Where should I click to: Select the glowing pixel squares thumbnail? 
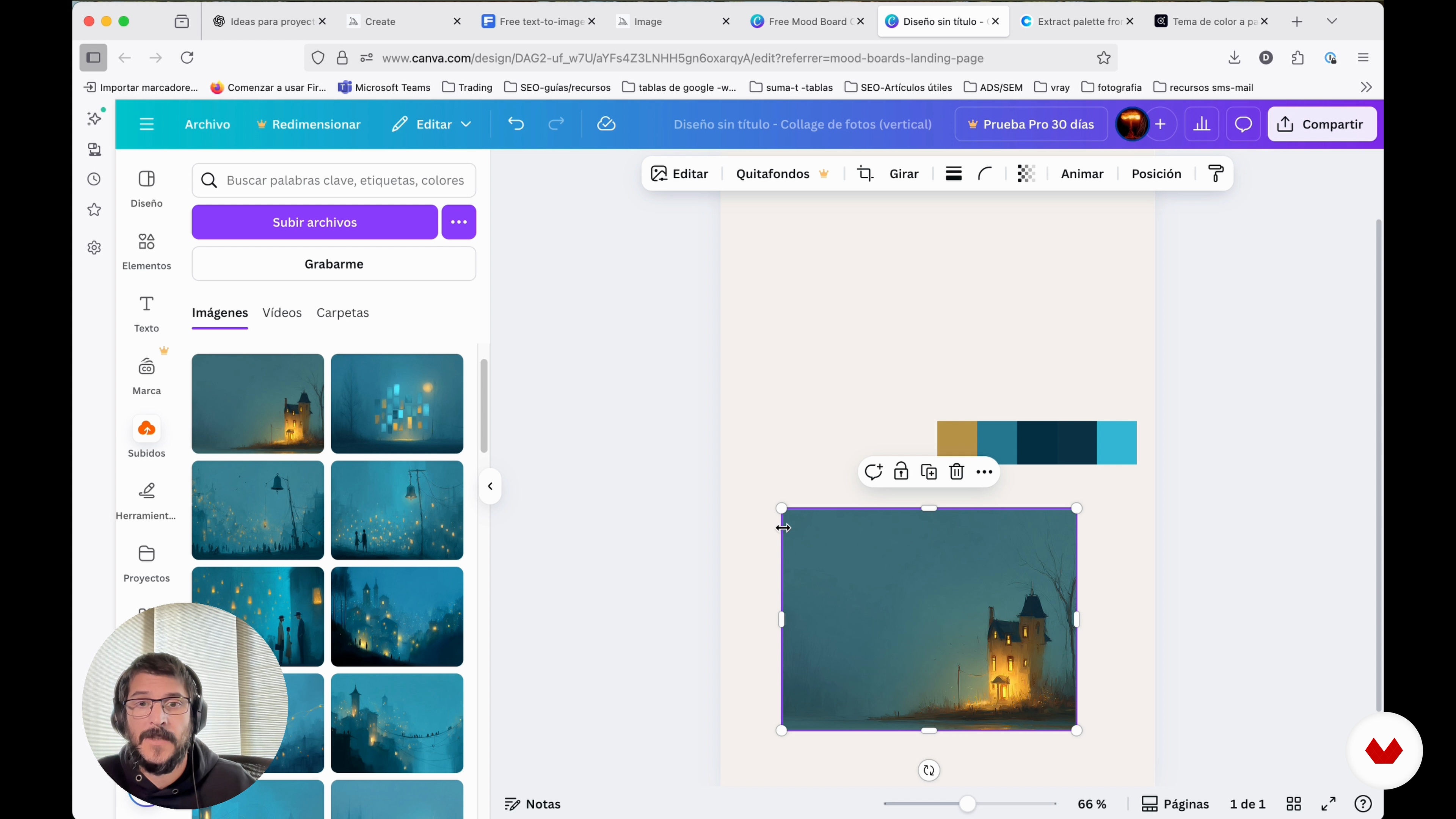[x=397, y=403]
